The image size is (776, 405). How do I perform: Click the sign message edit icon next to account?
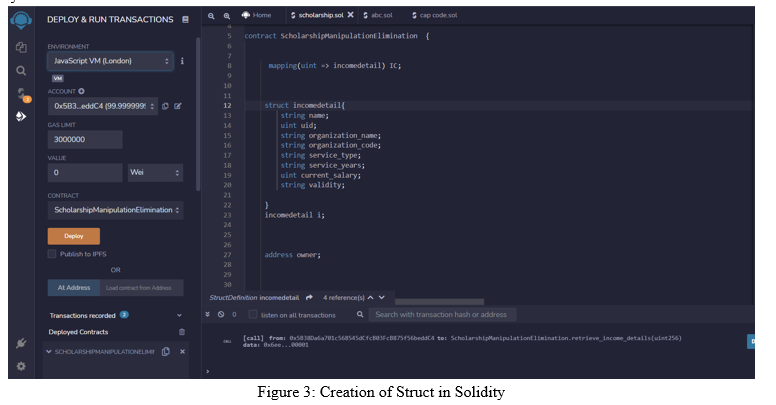(178, 106)
